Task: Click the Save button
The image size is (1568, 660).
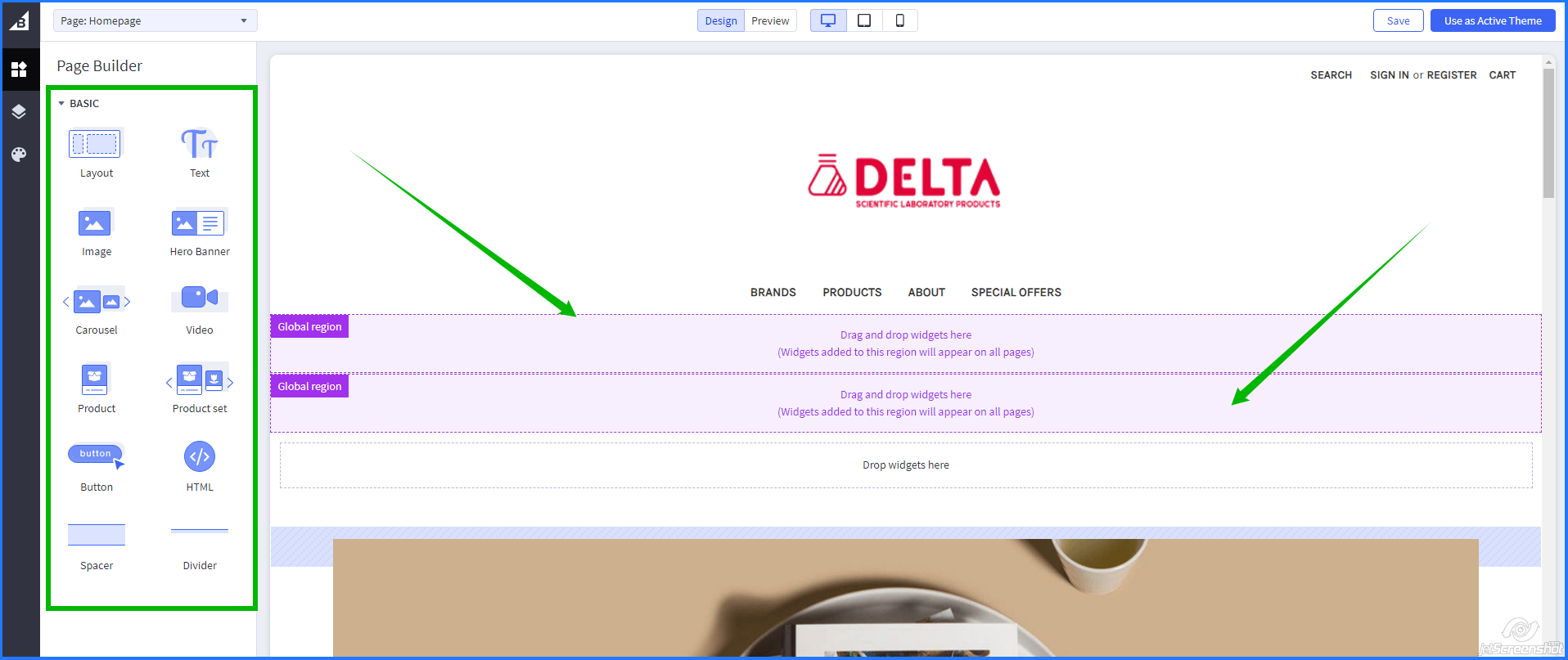Action: click(1398, 20)
